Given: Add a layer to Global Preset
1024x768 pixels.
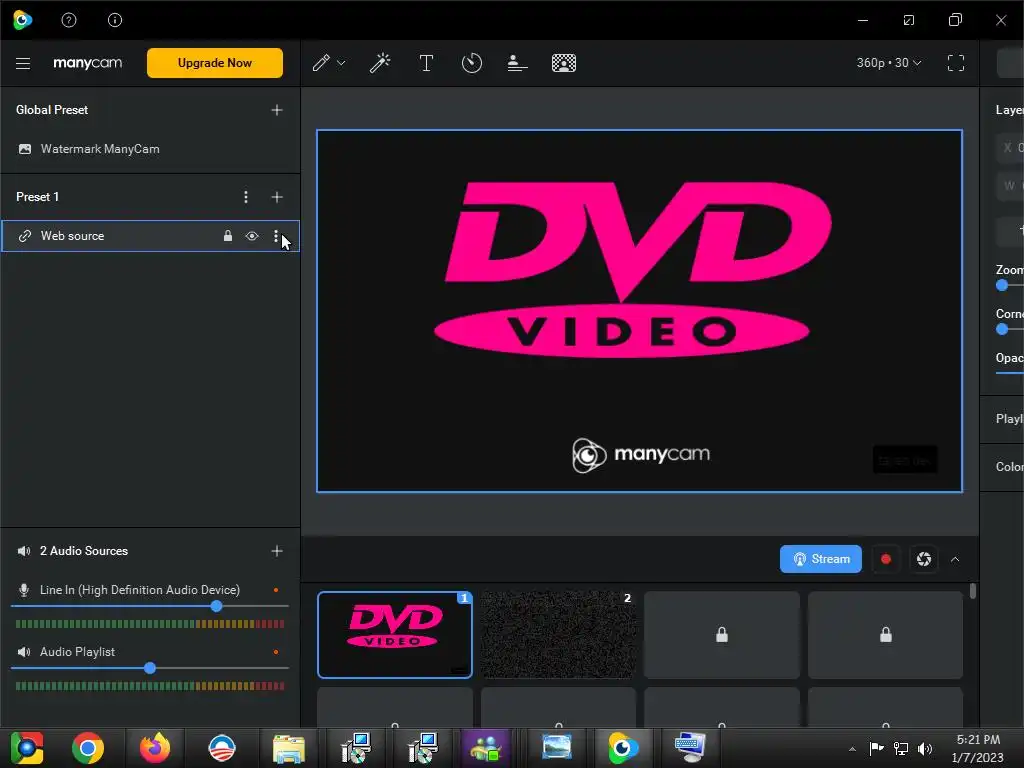Looking at the screenshot, I should click(x=277, y=110).
